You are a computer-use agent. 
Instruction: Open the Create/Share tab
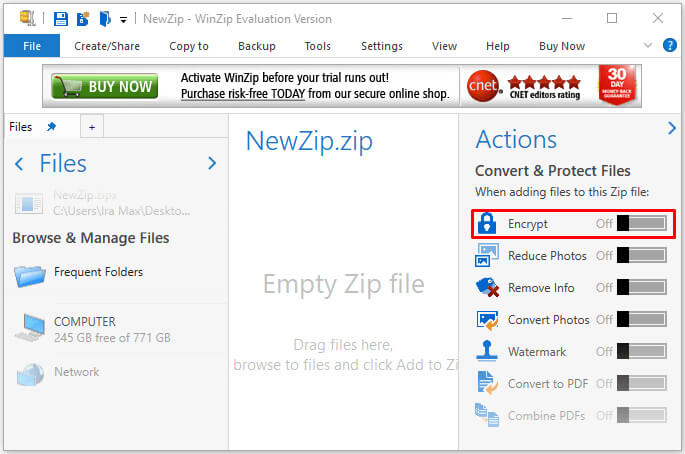(x=107, y=46)
